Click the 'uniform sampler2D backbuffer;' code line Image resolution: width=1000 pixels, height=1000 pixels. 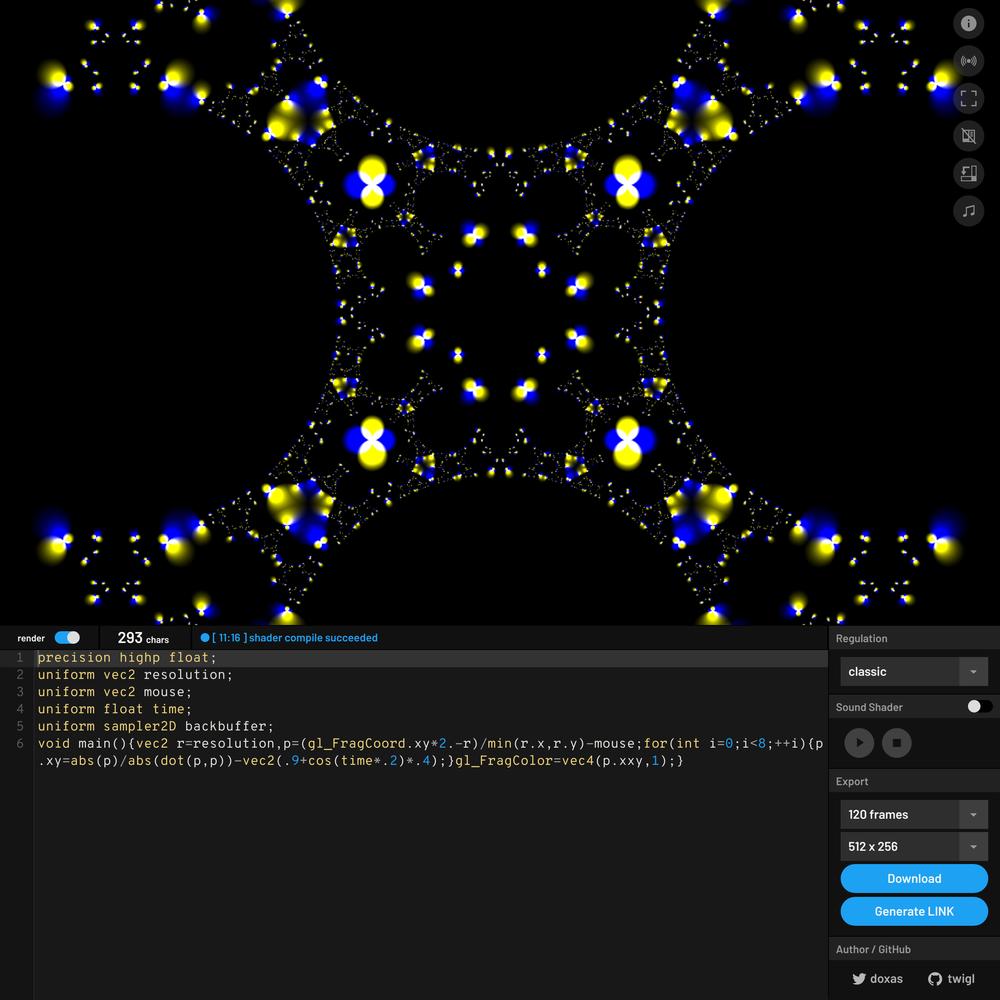(x=156, y=726)
